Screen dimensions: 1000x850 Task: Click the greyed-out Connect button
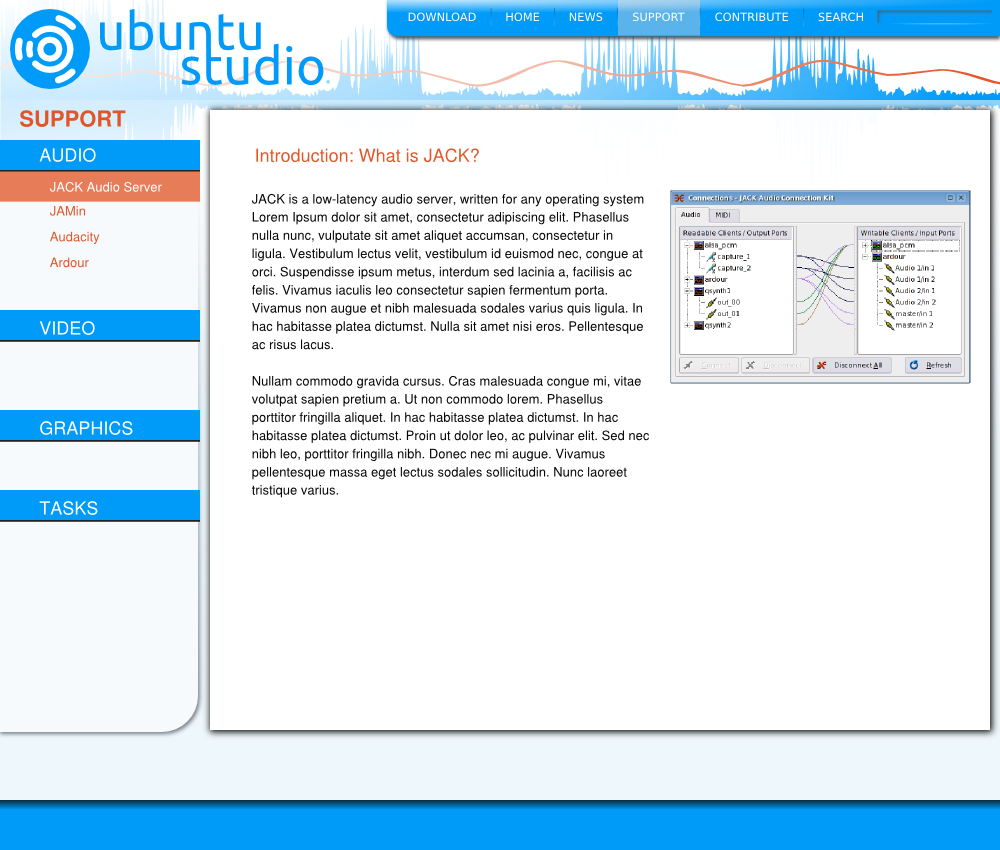point(708,365)
